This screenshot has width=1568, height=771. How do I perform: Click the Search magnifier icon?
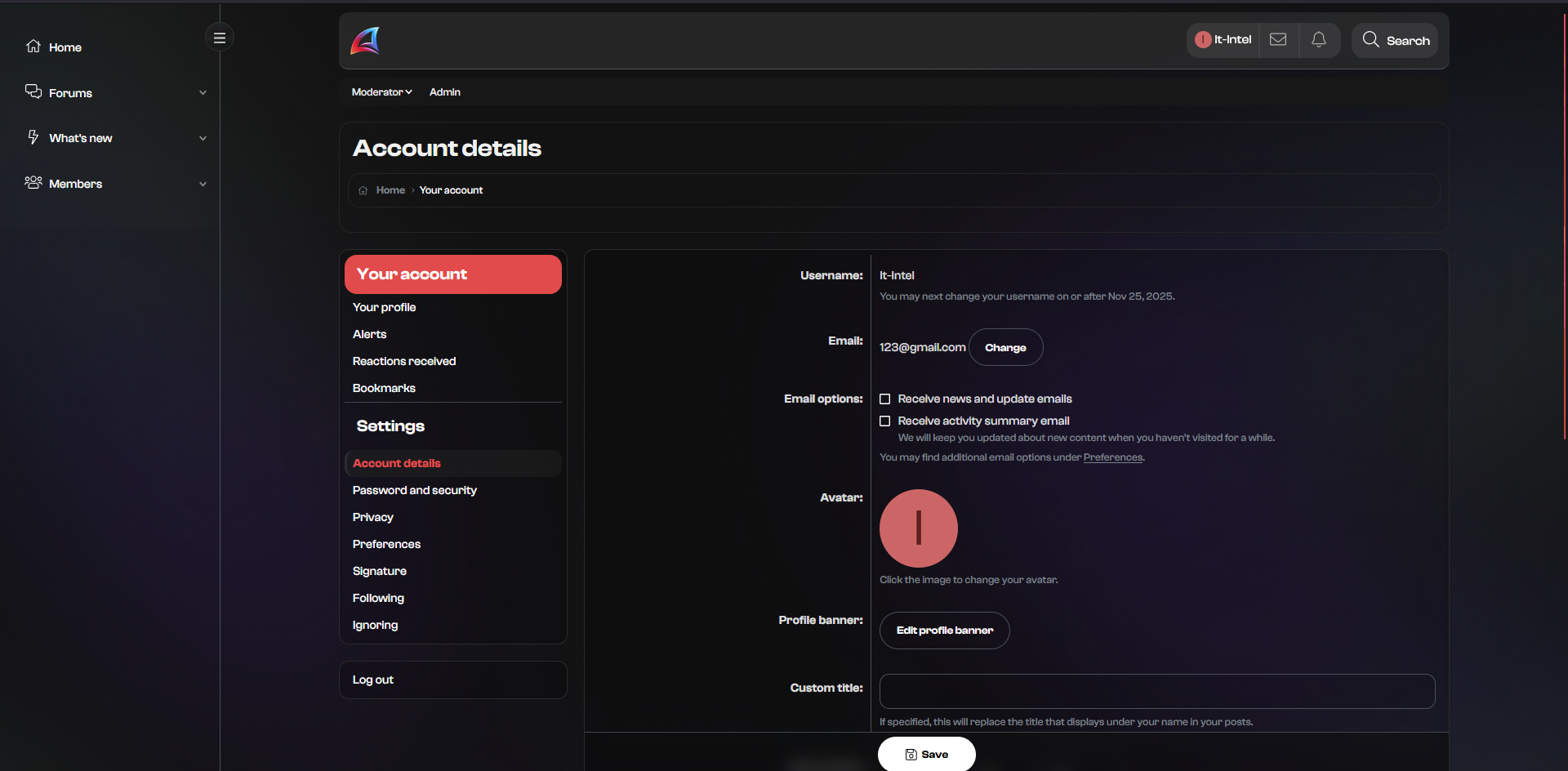pyautogui.click(x=1370, y=40)
